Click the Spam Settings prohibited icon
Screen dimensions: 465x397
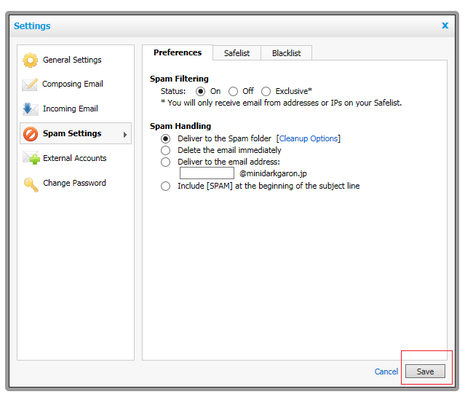(x=30, y=134)
